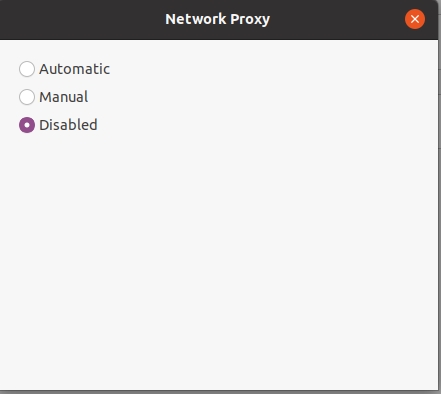Select the Disabled proxy radio button

[27, 125]
